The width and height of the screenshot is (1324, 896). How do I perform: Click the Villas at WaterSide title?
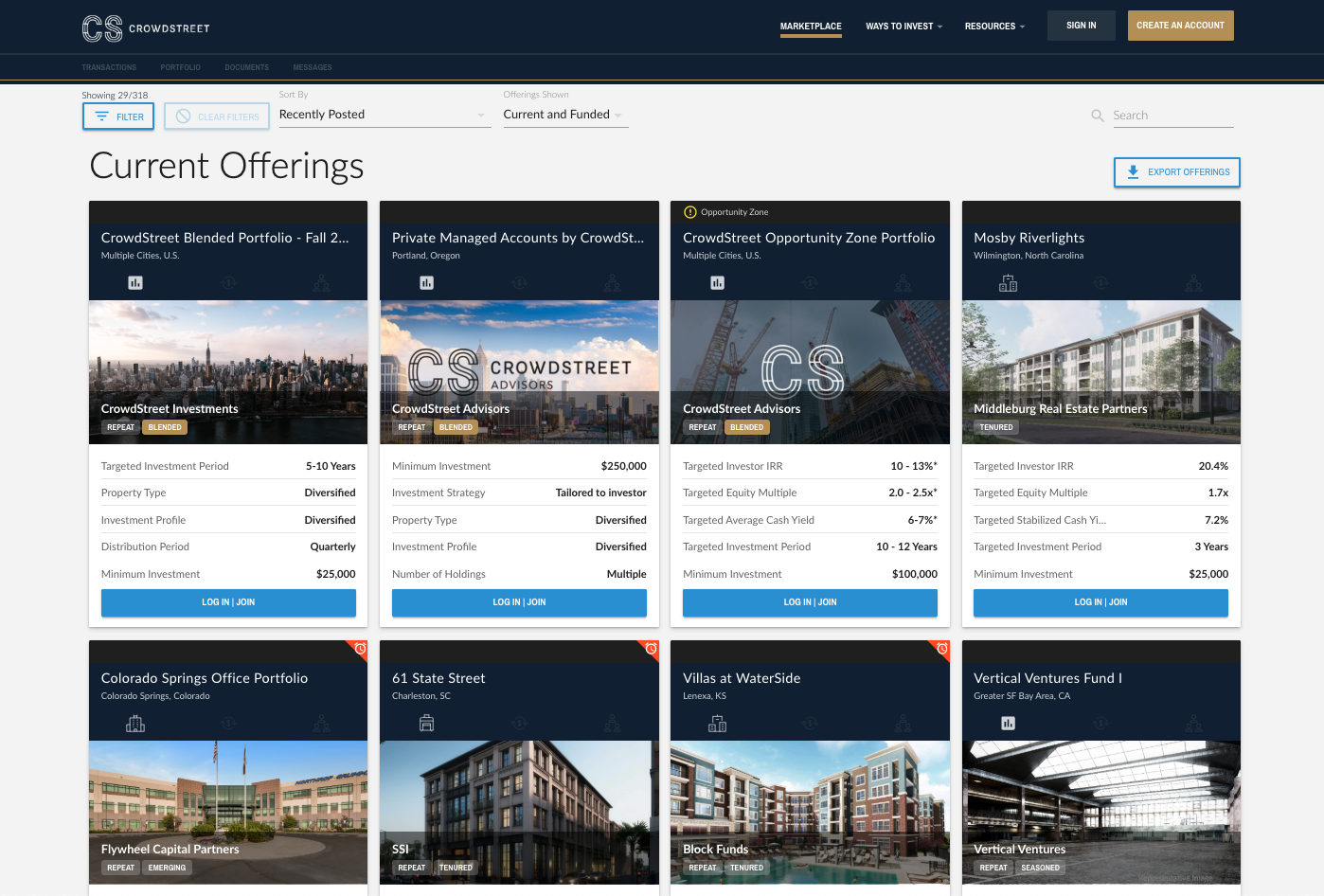pos(742,678)
